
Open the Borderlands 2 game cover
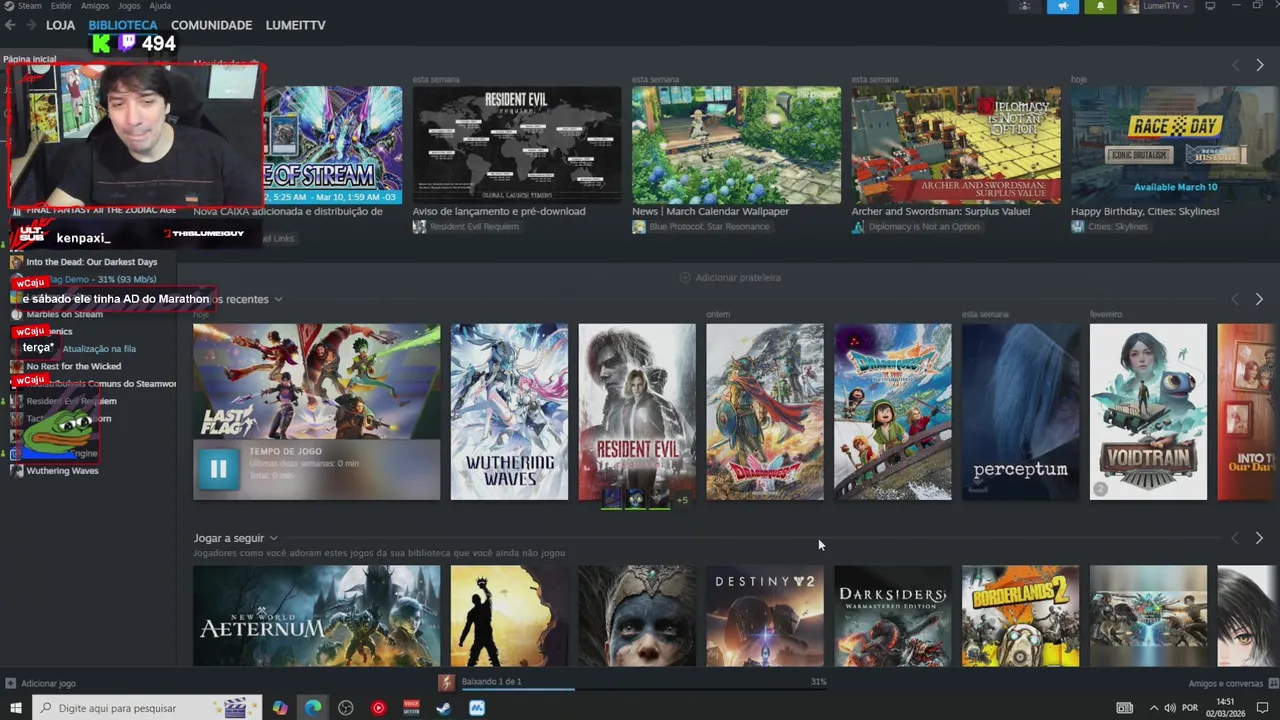[x=1020, y=616]
